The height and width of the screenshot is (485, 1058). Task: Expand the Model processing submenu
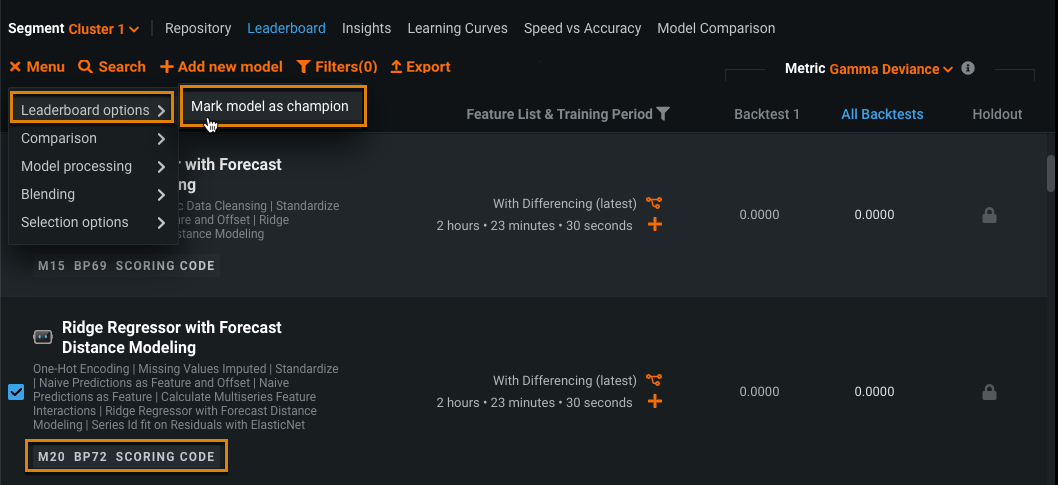(x=93, y=166)
